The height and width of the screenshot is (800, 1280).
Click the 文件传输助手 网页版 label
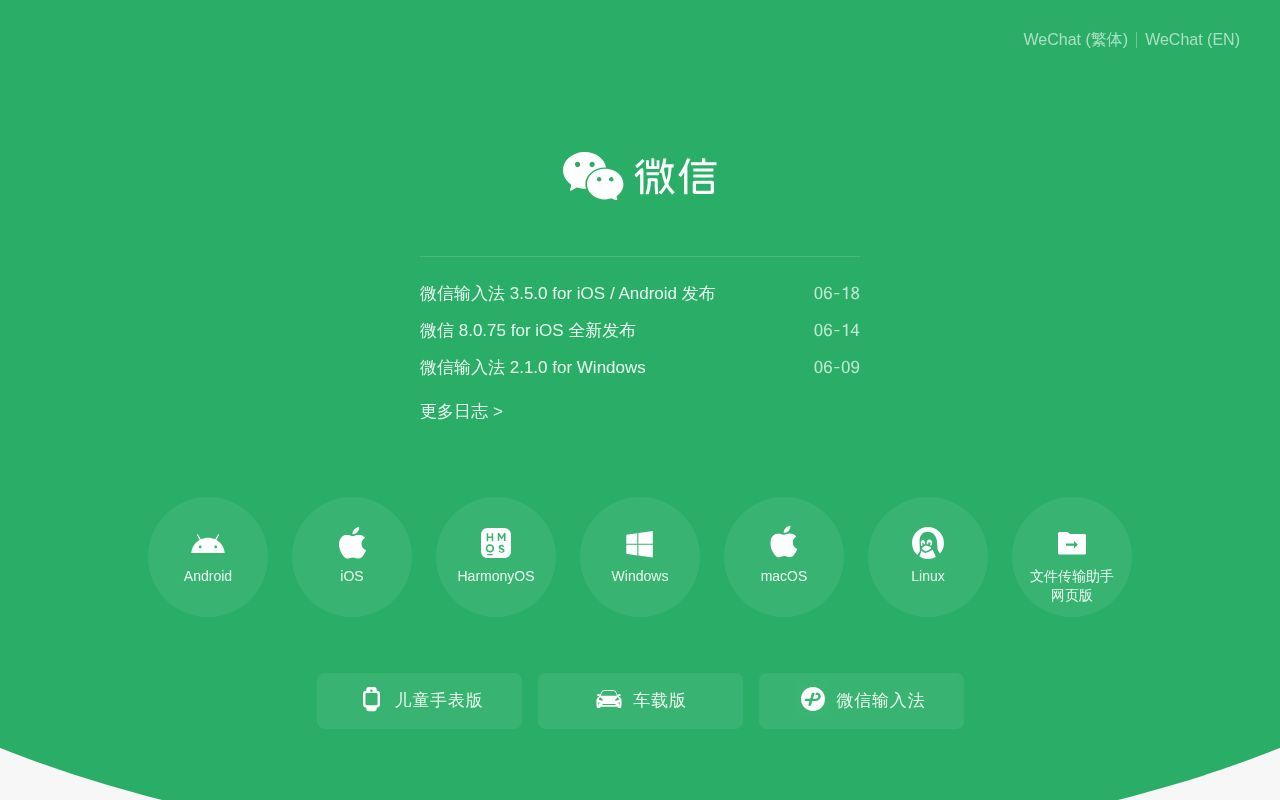pyautogui.click(x=1072, y=586)
